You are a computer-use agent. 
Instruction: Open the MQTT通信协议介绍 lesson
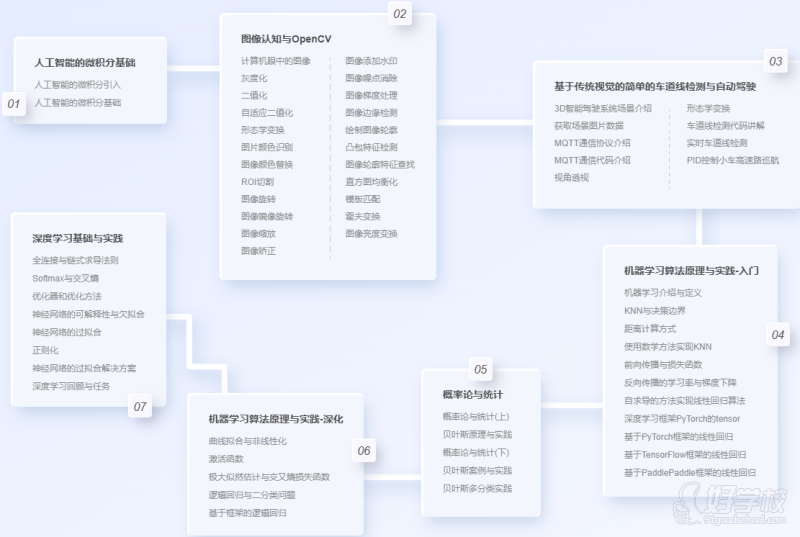(x=592, y=143)
